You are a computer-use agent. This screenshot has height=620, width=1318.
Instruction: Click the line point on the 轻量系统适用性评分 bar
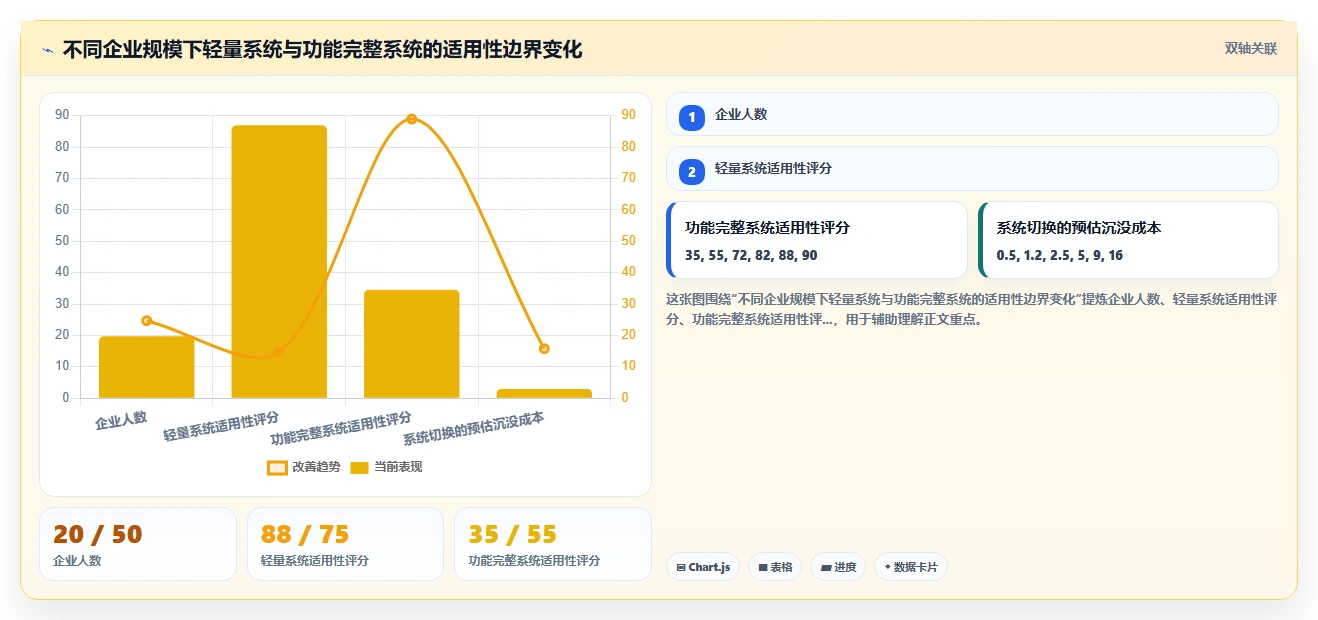pos(279,352)
